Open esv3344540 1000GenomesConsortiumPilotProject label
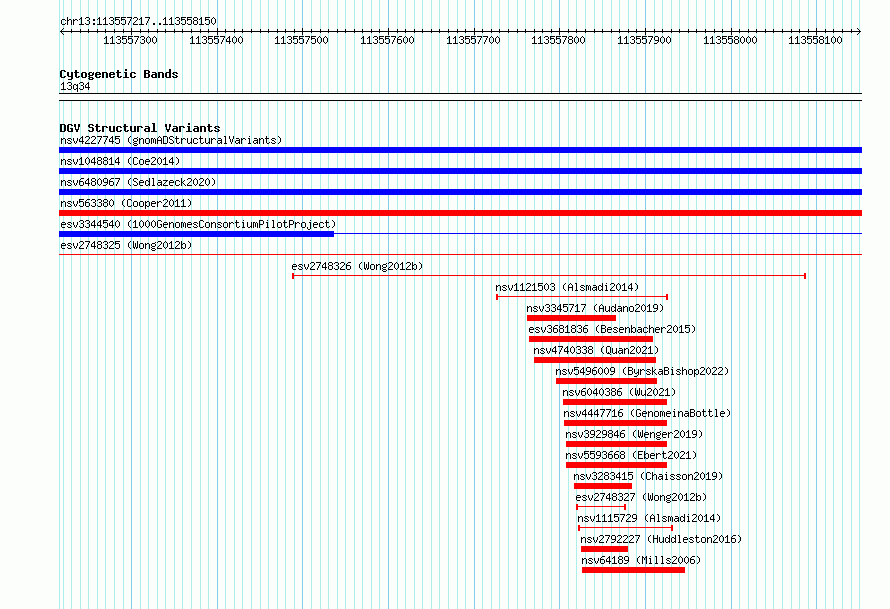 [x=198, y=224]
